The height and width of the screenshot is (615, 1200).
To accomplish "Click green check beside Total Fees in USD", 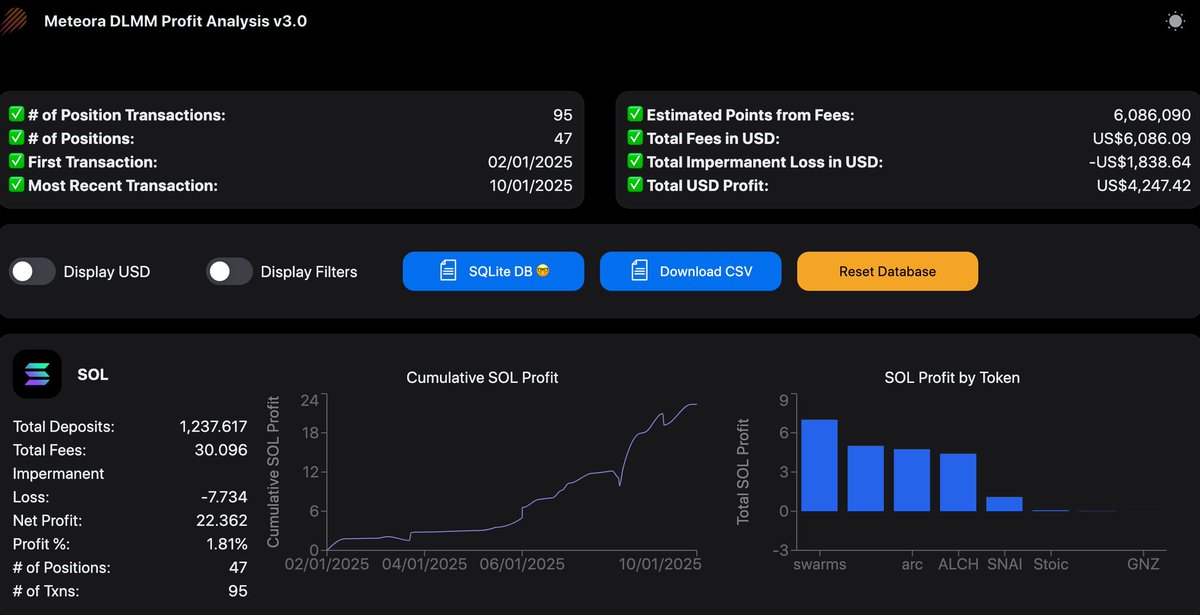I will tap(635, 138).
